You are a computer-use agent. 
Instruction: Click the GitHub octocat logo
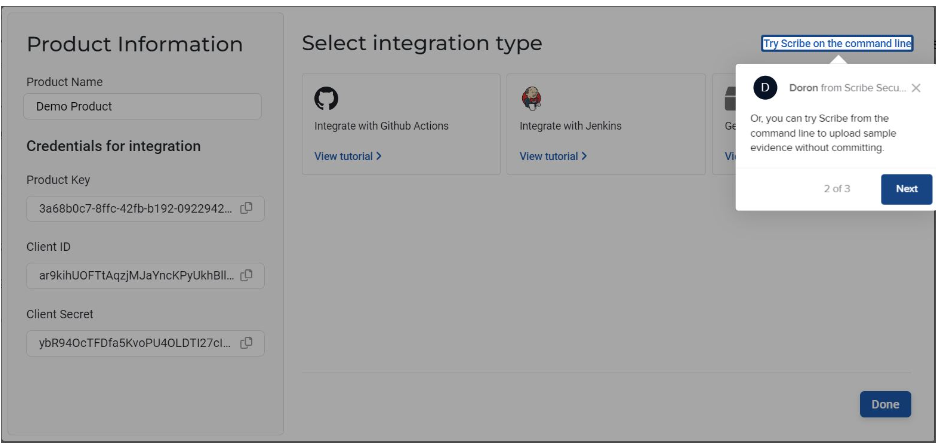[326, 98]
